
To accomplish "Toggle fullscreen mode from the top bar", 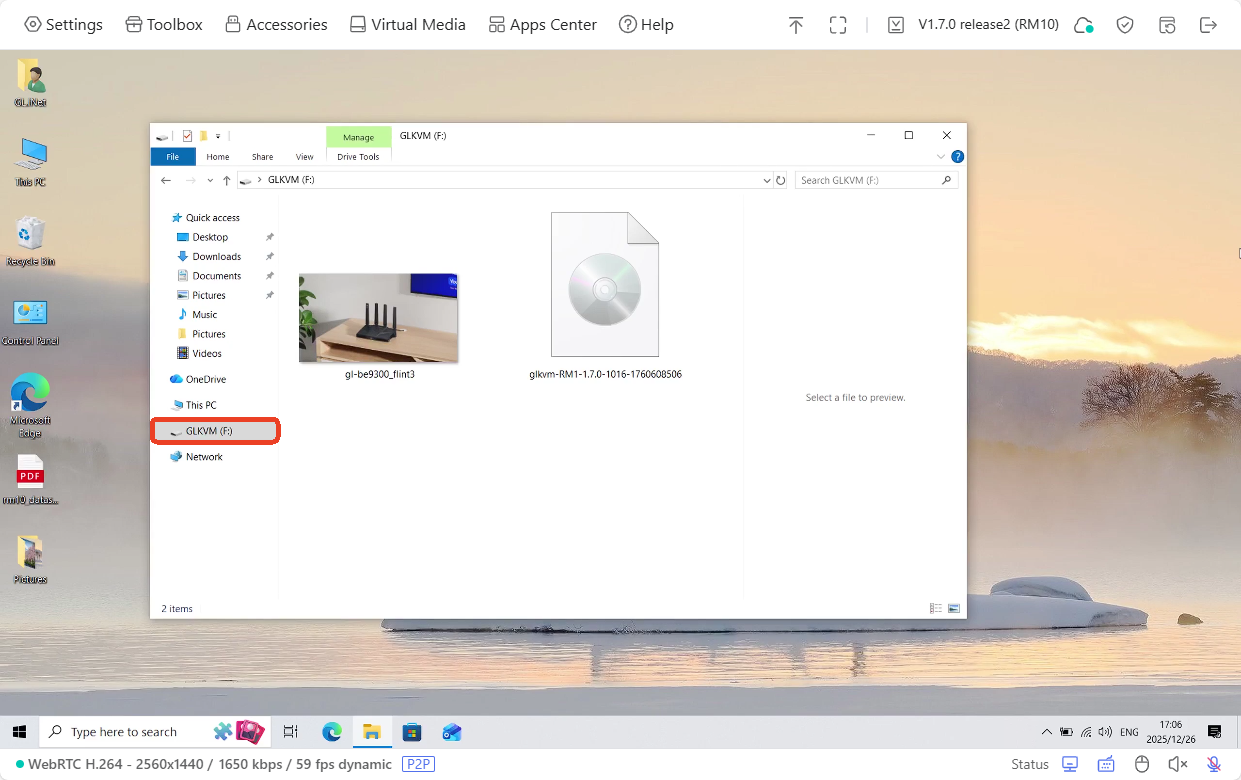I will pos(837,24).
